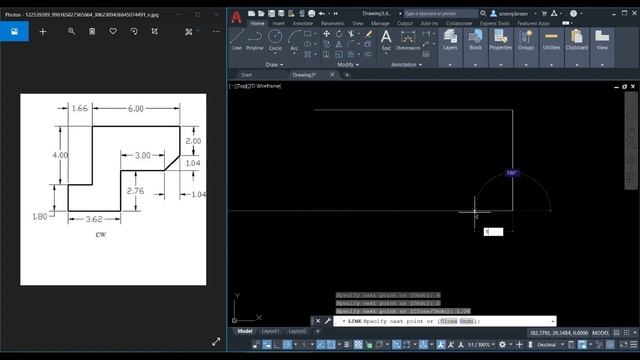Open the Groups panel button
640x360 pixels.
click(x=526, y=40)
